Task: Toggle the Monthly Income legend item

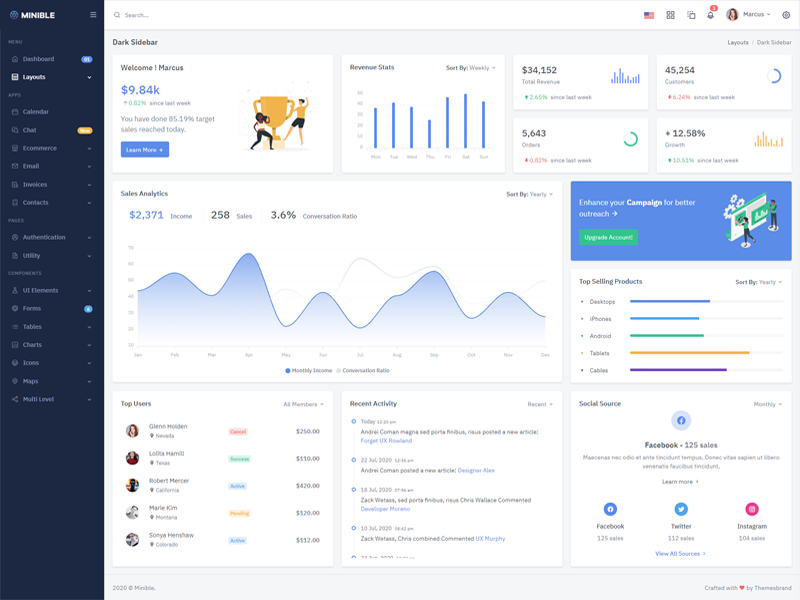Action: 309,370
